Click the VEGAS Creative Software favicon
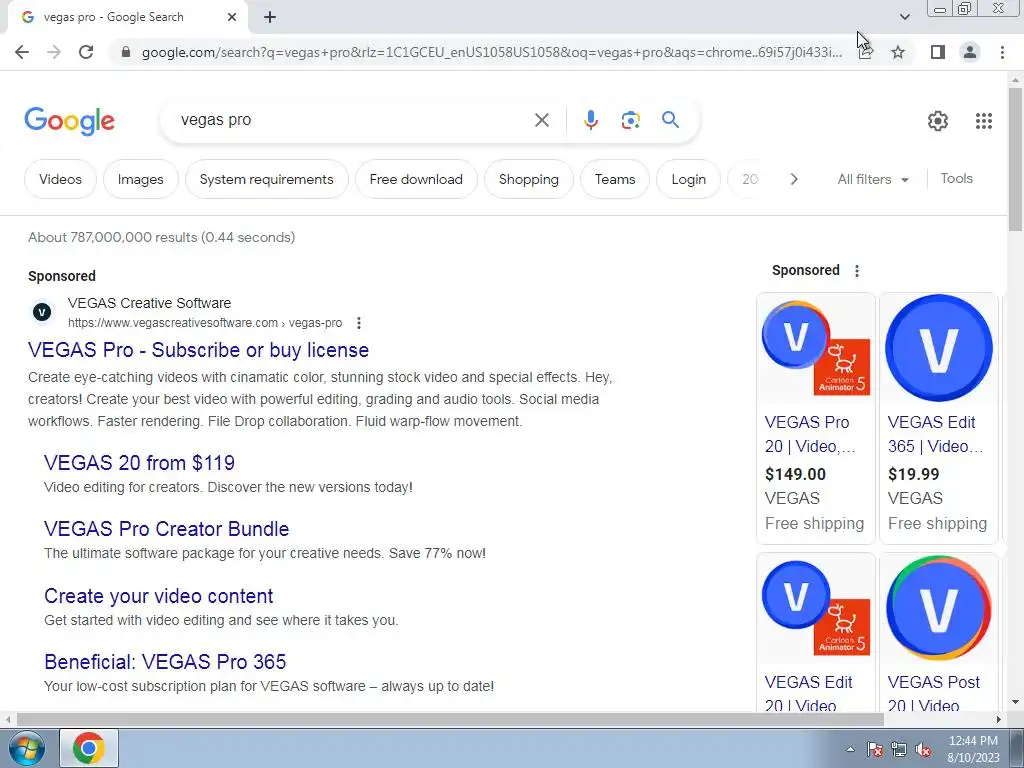This screenshot has width=1024, height=768. click(42, 312)
